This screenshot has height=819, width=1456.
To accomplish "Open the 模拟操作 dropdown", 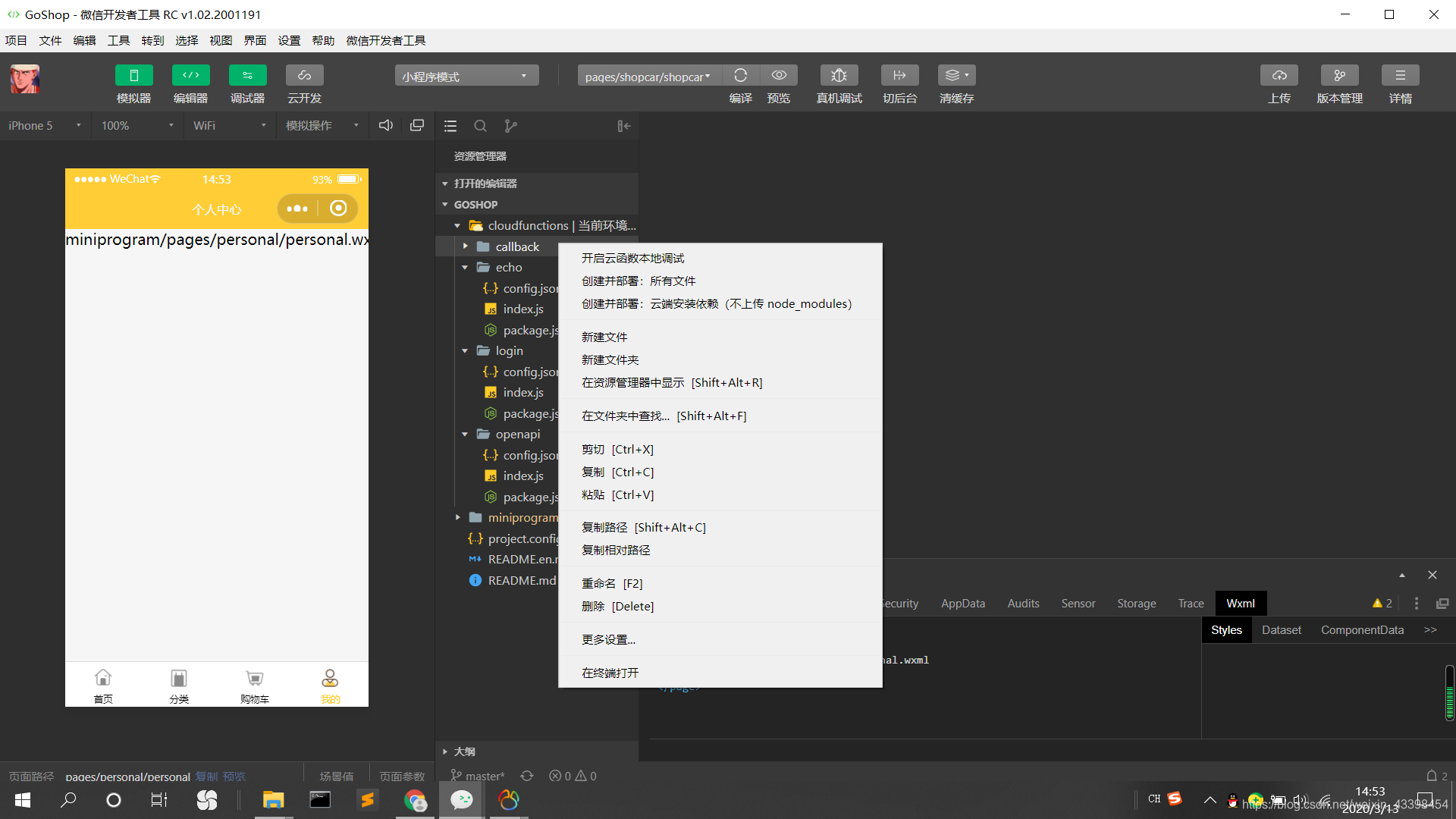I will (321, 125).
